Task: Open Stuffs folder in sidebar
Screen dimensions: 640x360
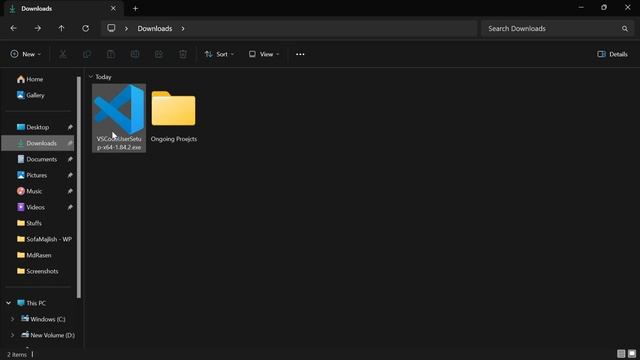Action: point(29,223)
